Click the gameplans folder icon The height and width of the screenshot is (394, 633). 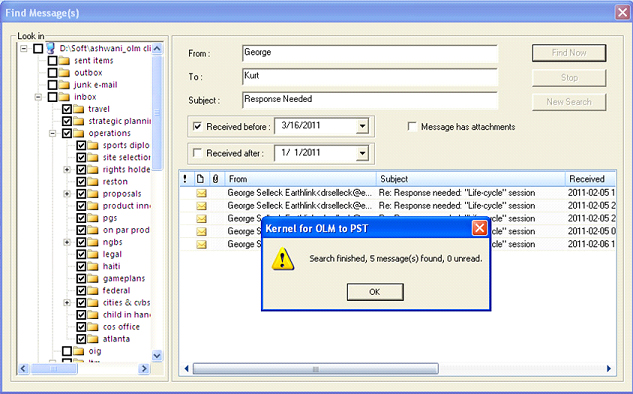click(93, 279)
